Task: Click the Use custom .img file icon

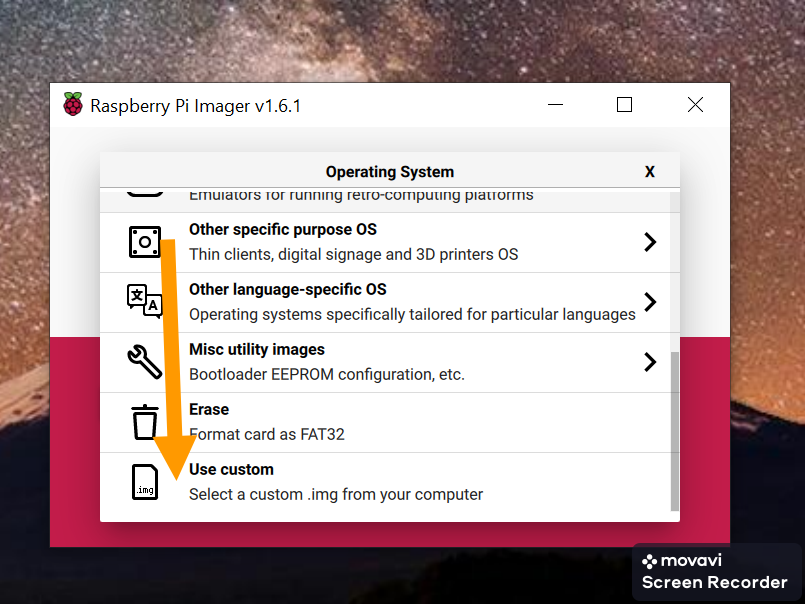Action: tap(145, 482)
